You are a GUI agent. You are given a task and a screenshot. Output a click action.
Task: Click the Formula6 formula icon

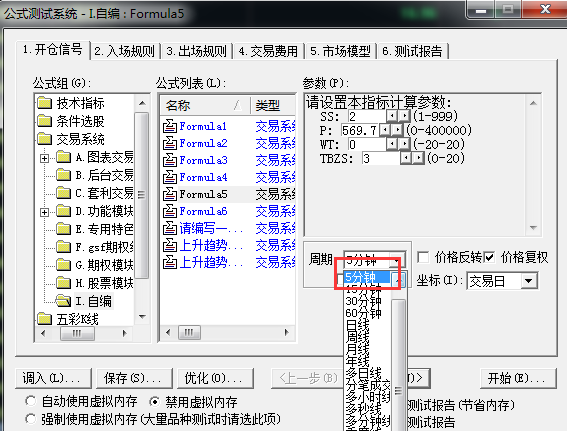(170, 211)
